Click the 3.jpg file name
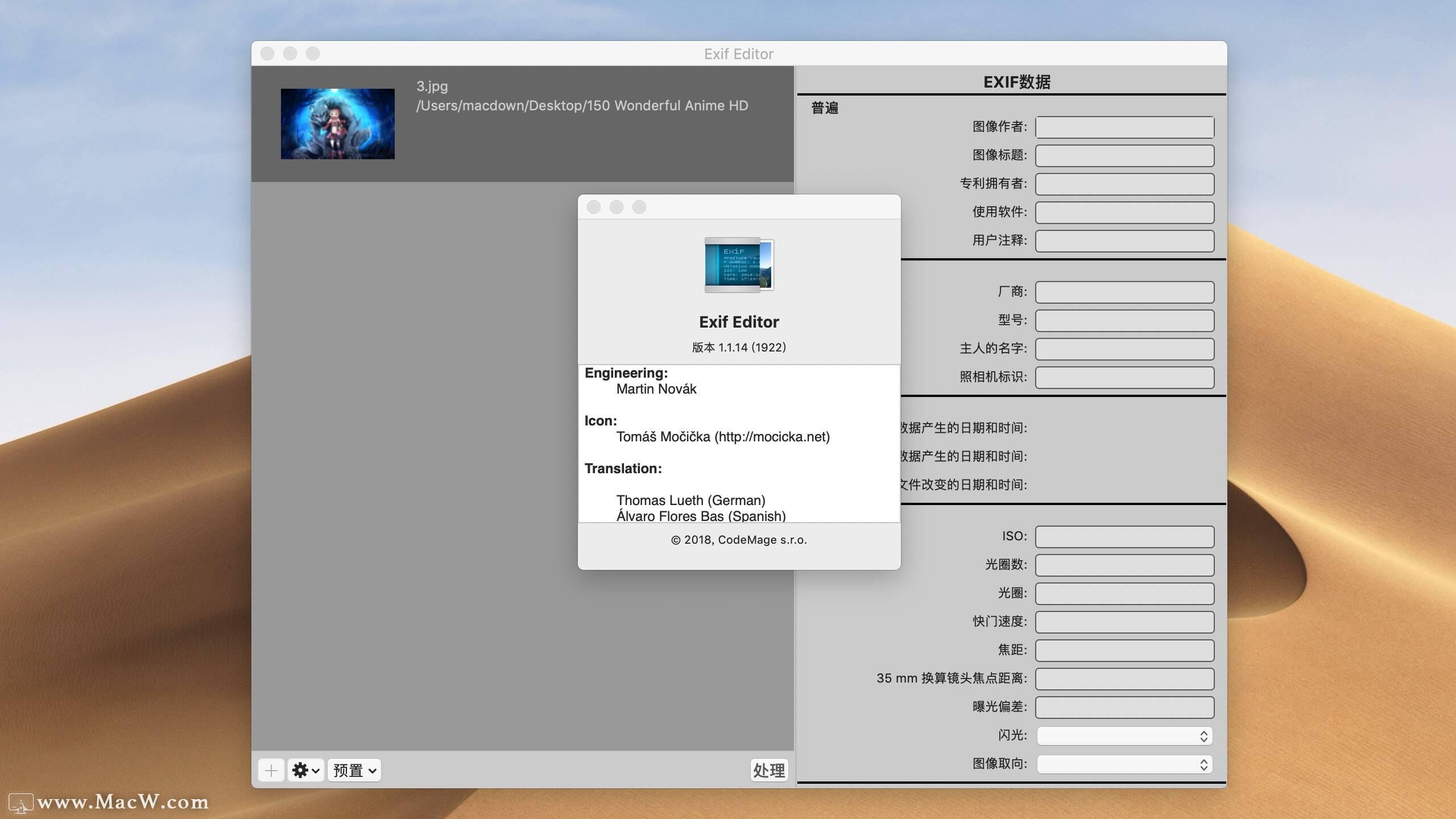The width and height of the screenshot is (1456, 819). [432, 86]
